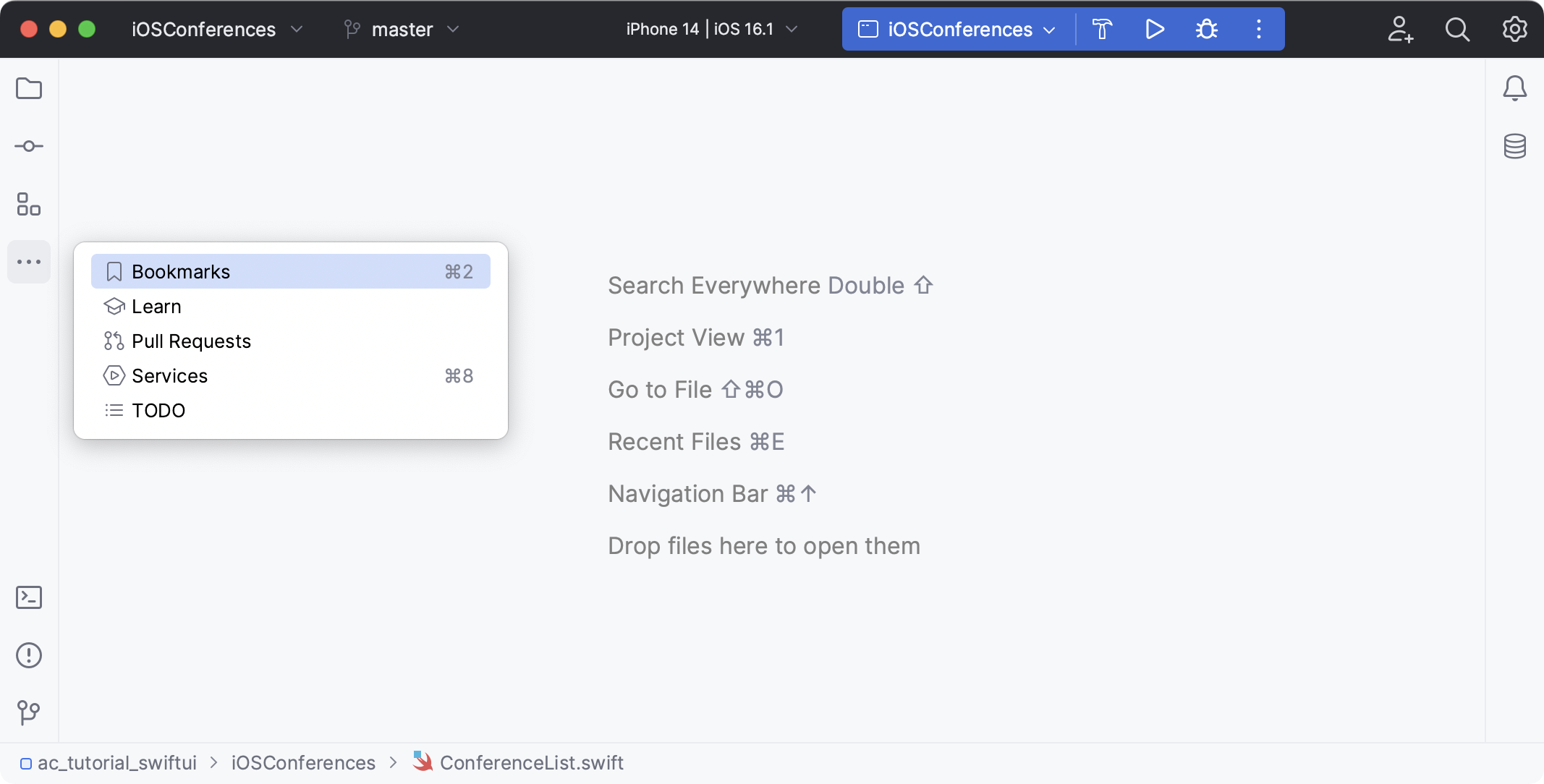Select Pull Requests from the popup menu
The height and width of the screenshot is (784, 1544).
pyautogui.click(x=291, y=341)
